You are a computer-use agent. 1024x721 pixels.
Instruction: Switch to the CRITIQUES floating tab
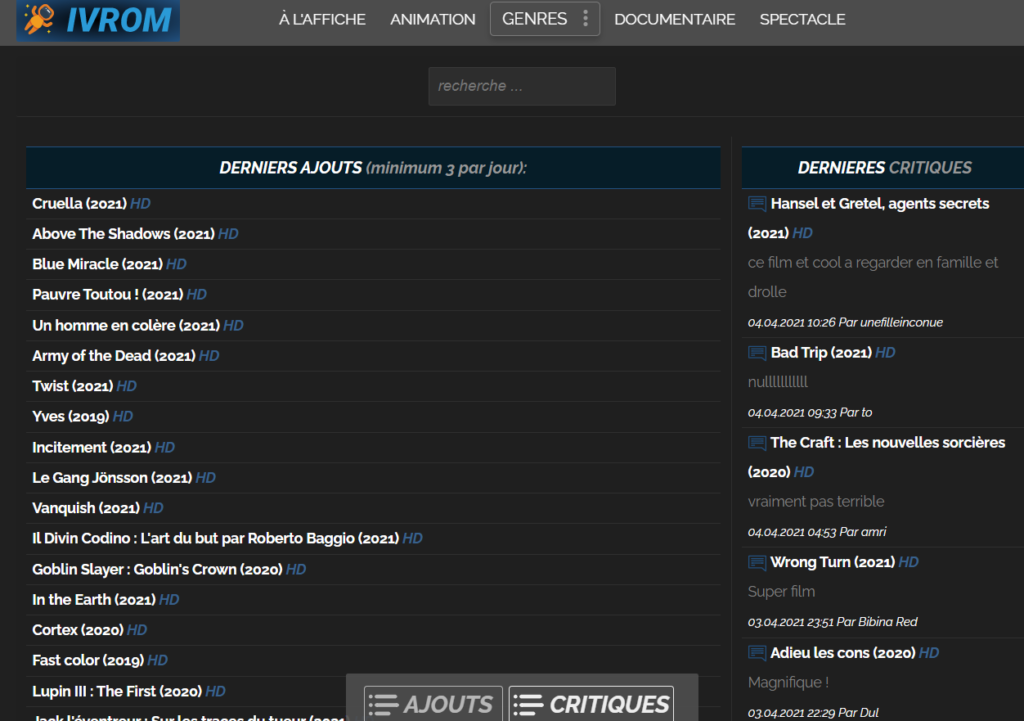pos(591,704)
